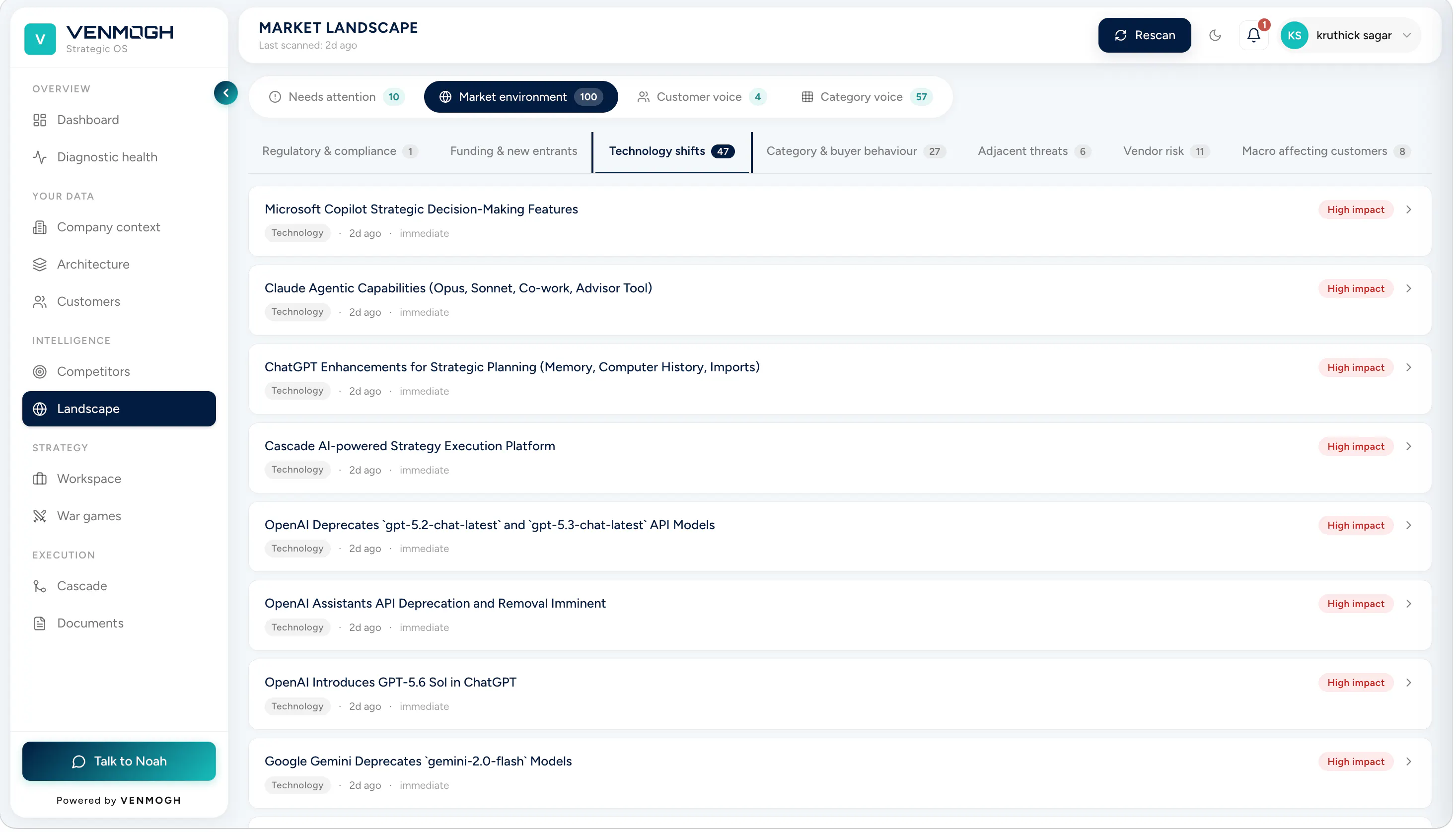Viewport: 1456px width, 832px height.
Task: Click the chat bubble icon on Talk to Noah
Action: [x=79, y=763]
